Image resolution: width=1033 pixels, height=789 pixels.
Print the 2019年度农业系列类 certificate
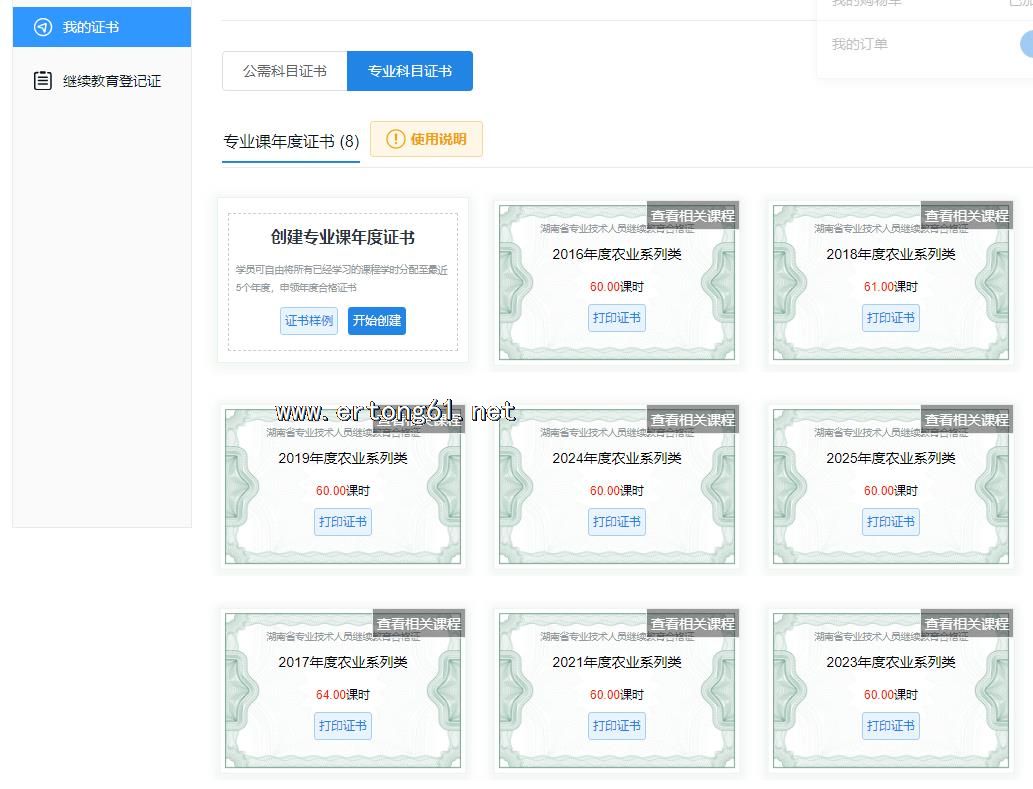[x=342, y=522]
